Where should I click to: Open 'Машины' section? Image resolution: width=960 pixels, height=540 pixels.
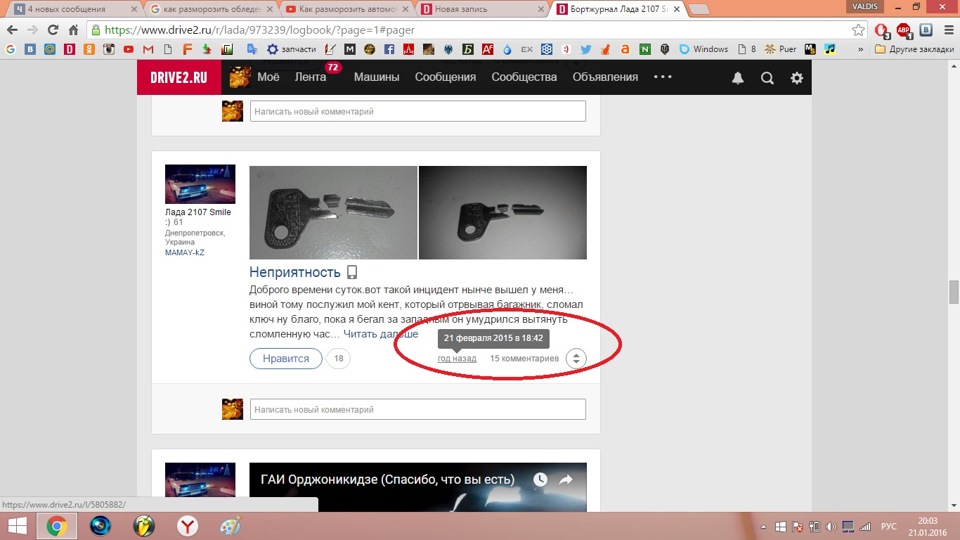click(x=377, y=77)
